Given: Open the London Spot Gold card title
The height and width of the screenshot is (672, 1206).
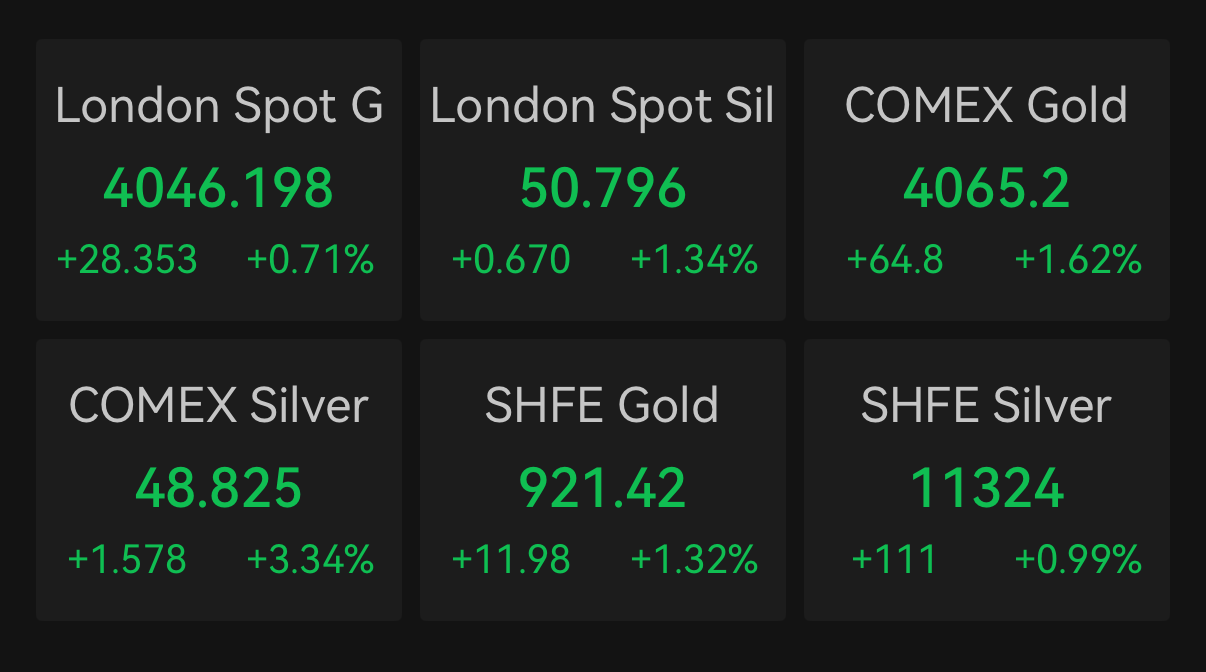Looking at the screenshot, I should (x=219, y=106).
